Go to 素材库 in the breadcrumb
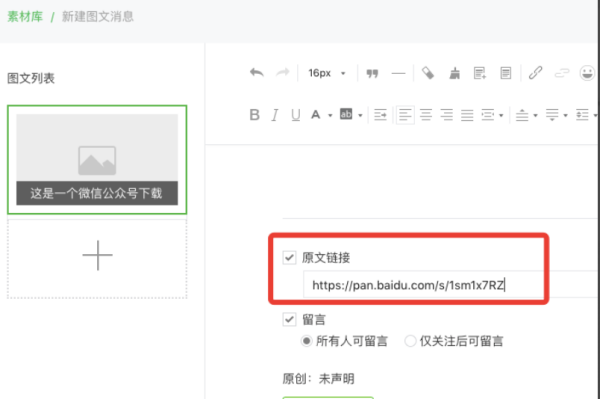The image size is (600, 399). click(25, 16)
